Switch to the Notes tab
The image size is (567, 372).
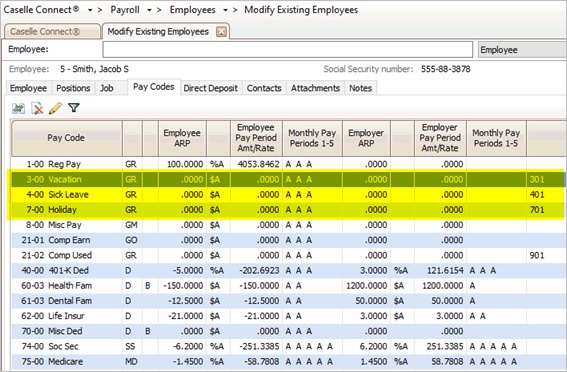[361, 88]
